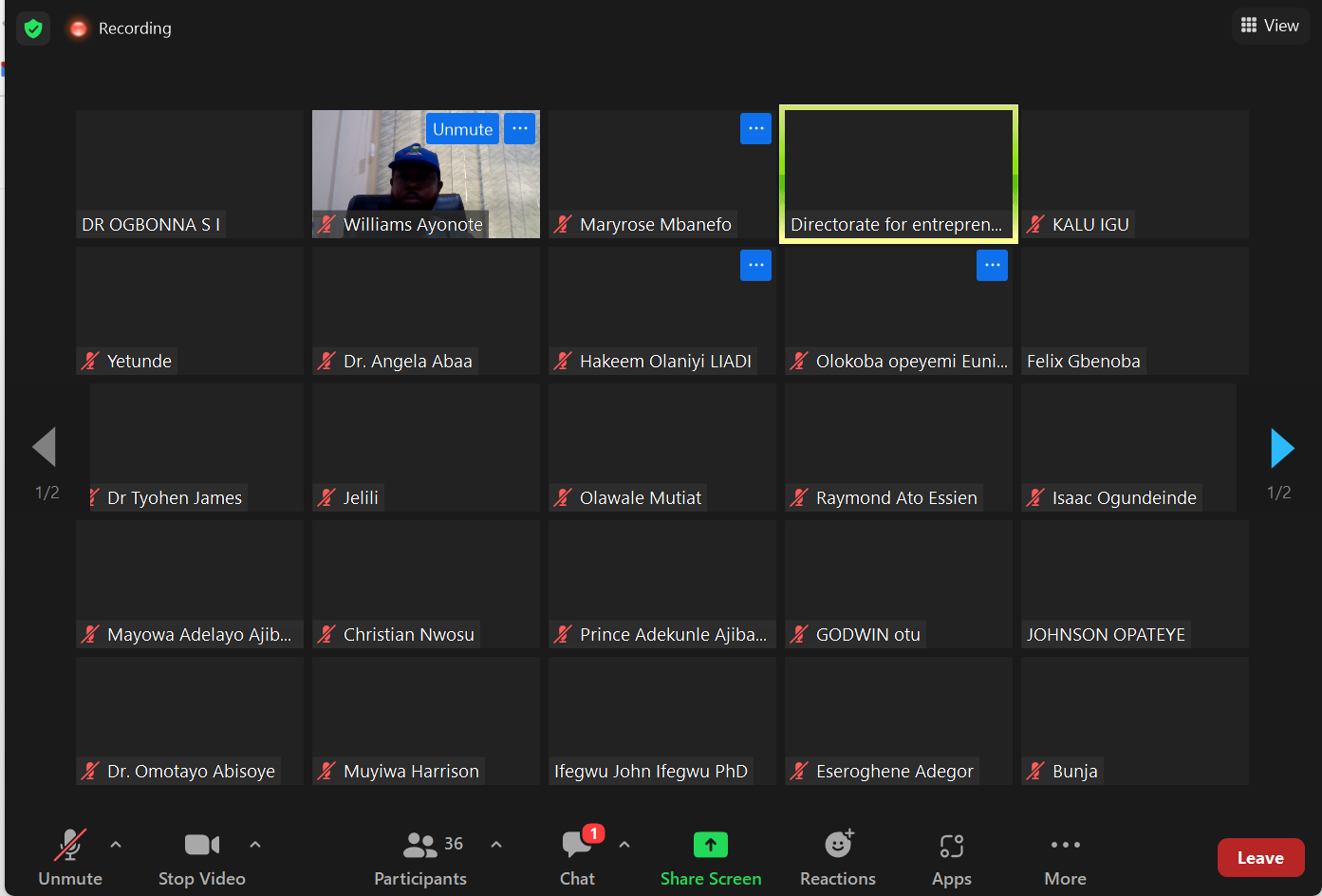This screenshot has width=1322, height=896.
Task: Click Raymond Ato Essien's muted mic icon
Action: [799, 498]
